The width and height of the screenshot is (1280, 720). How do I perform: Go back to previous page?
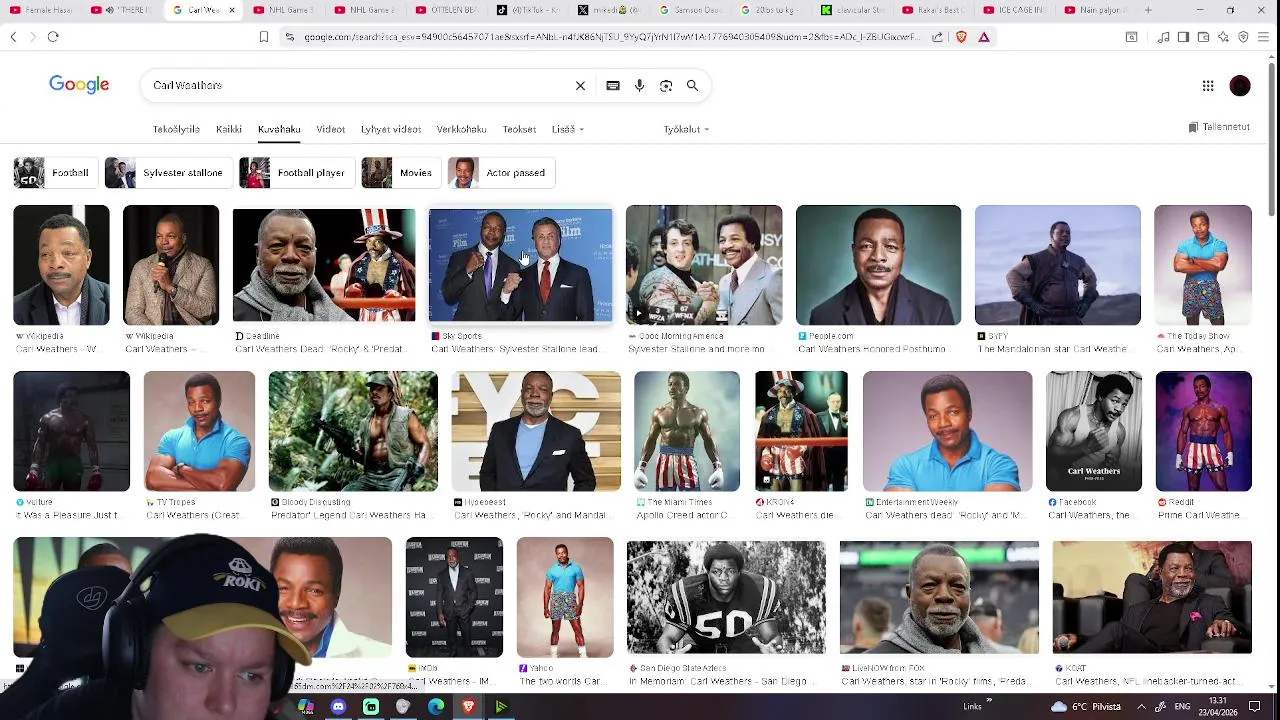pyautogui.click(x=13, y=37)
